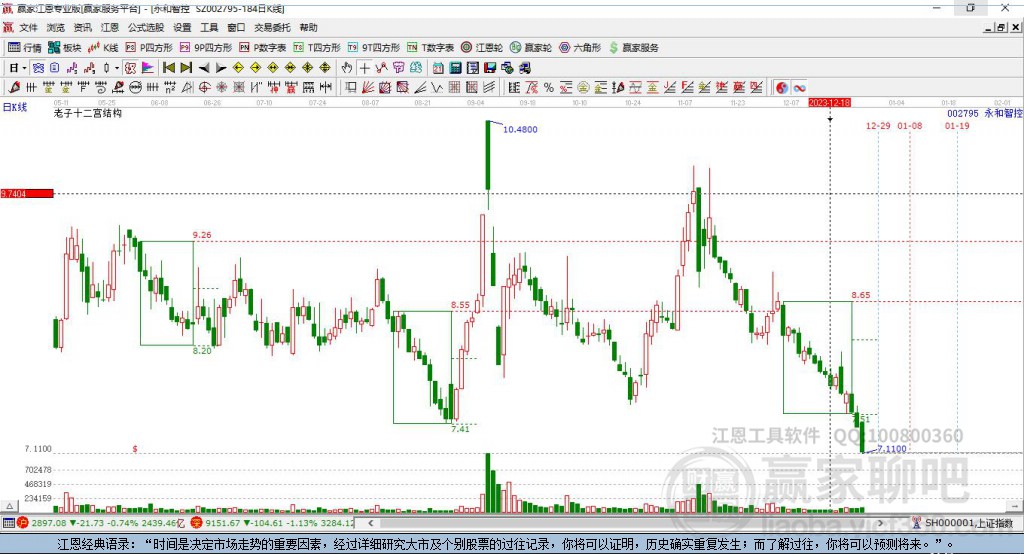
Task: Open the calculator tool icon
Action: [455, 68]
